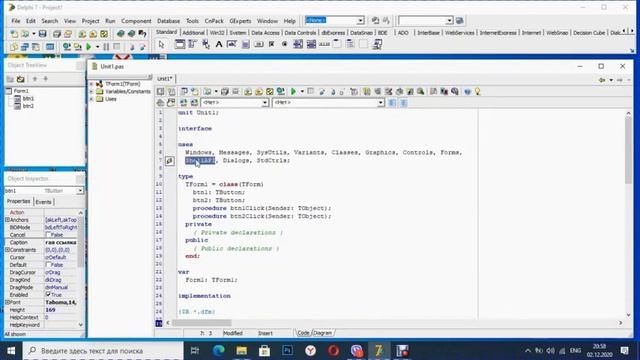Select Form1 in Object TreeView
Screen dimensions: 640x360
pos(21,91)
